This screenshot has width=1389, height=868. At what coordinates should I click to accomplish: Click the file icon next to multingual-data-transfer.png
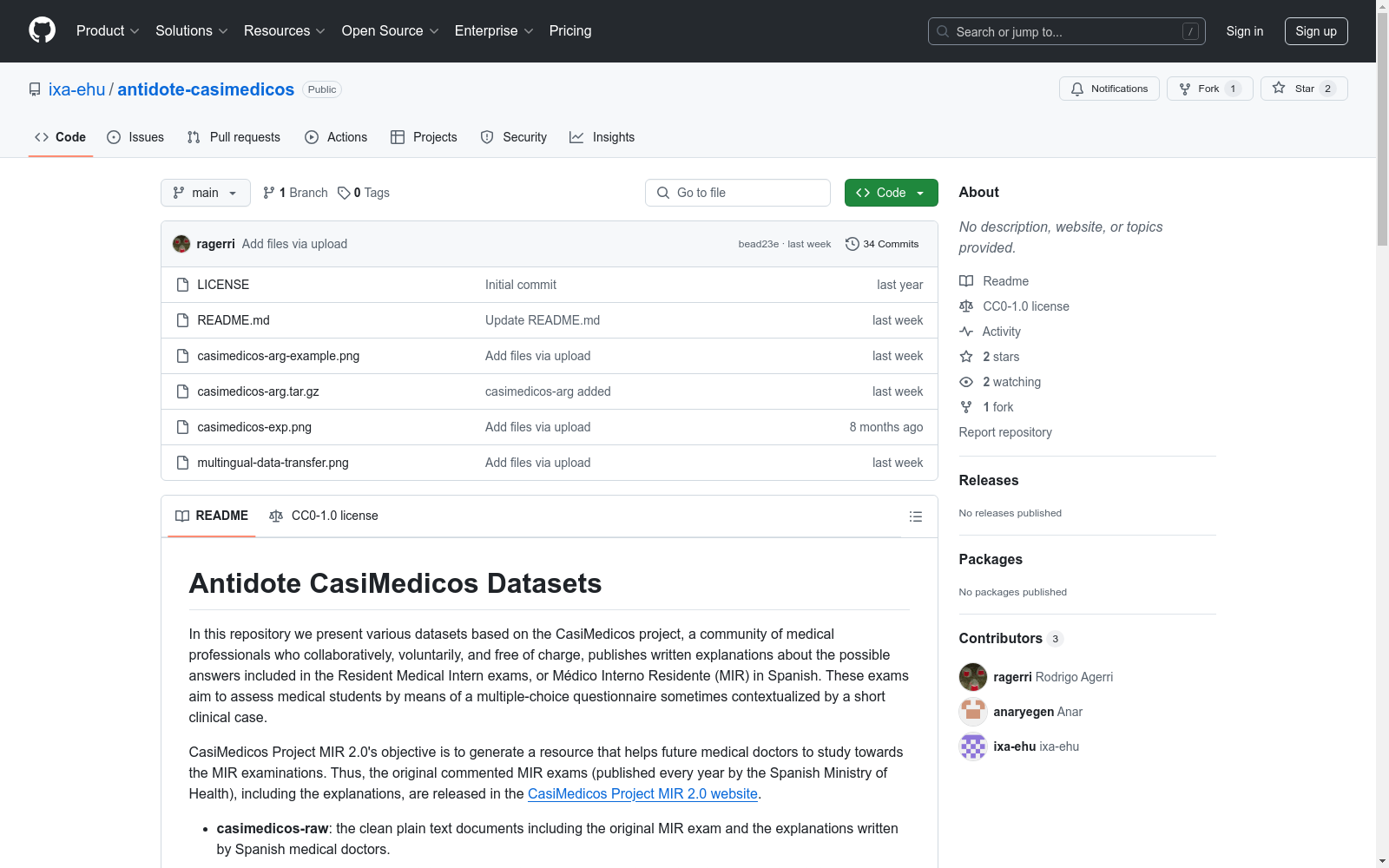(x=182, y=463)
